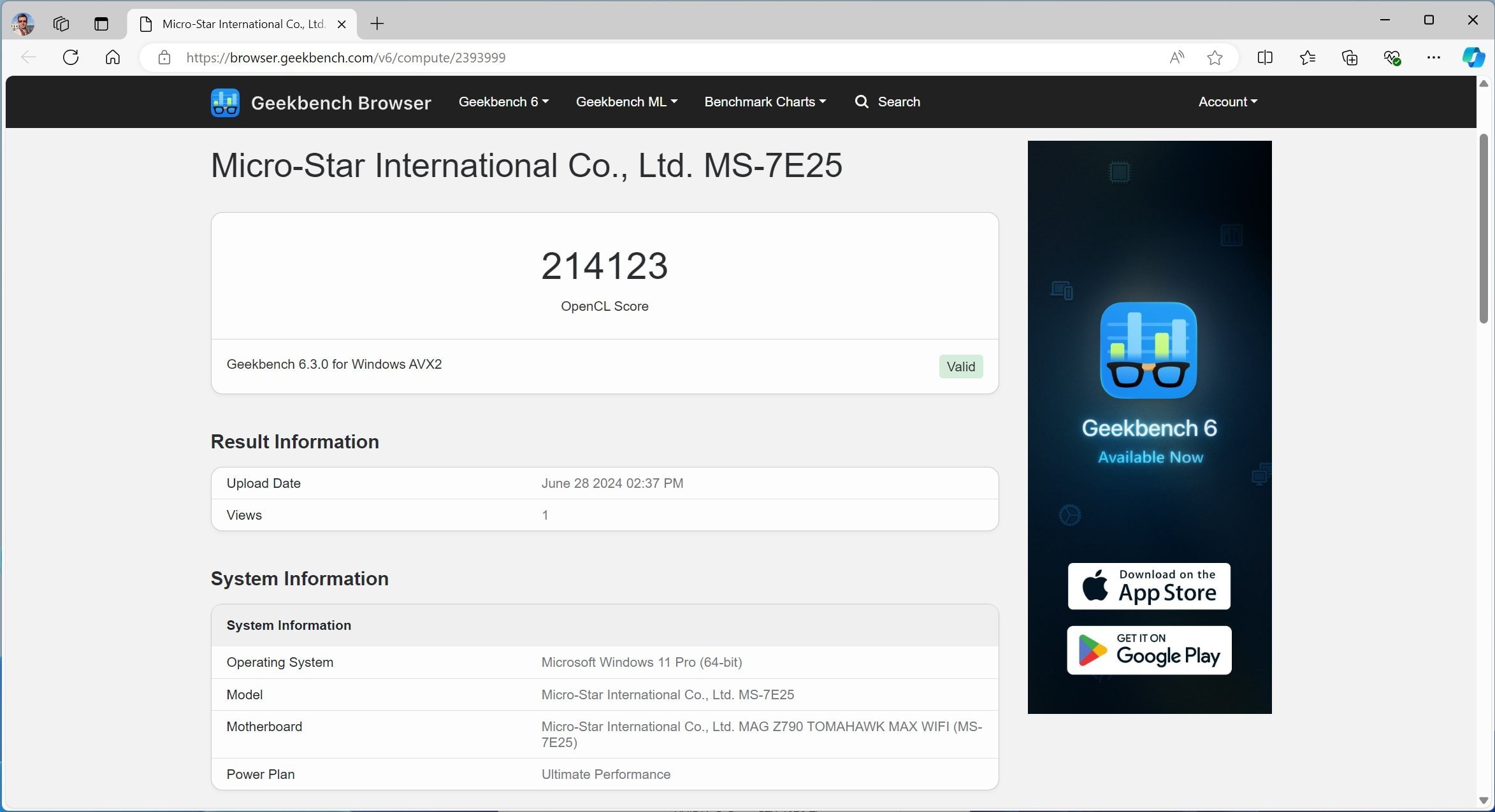Maximize the browser window

[x=1429, y=20]
